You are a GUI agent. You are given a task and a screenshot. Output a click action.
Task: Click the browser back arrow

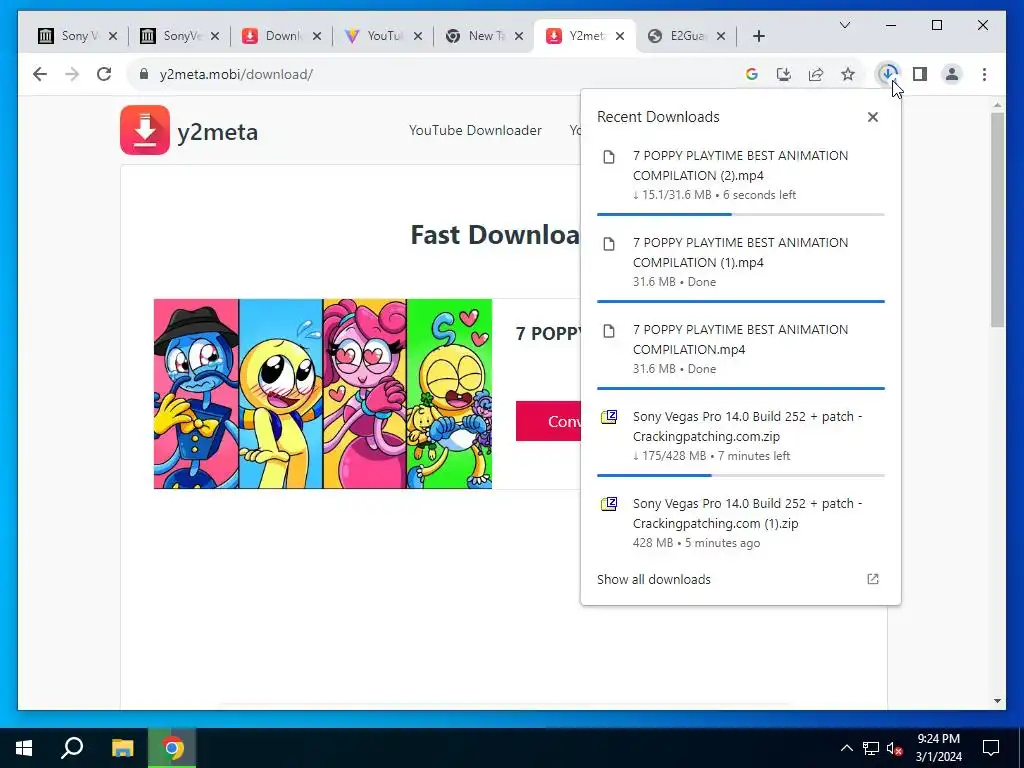pyautogui.click(x=40, y=74)
